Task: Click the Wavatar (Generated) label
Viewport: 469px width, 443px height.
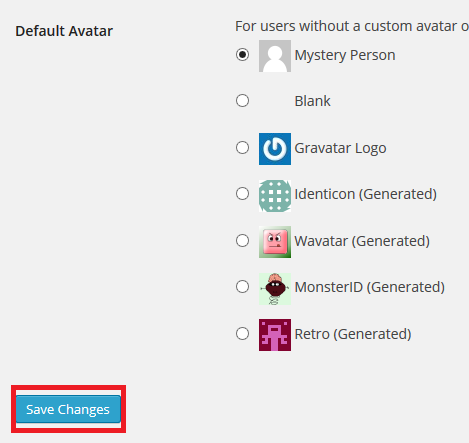Action: pyautogui.click(x=362, y=241)
